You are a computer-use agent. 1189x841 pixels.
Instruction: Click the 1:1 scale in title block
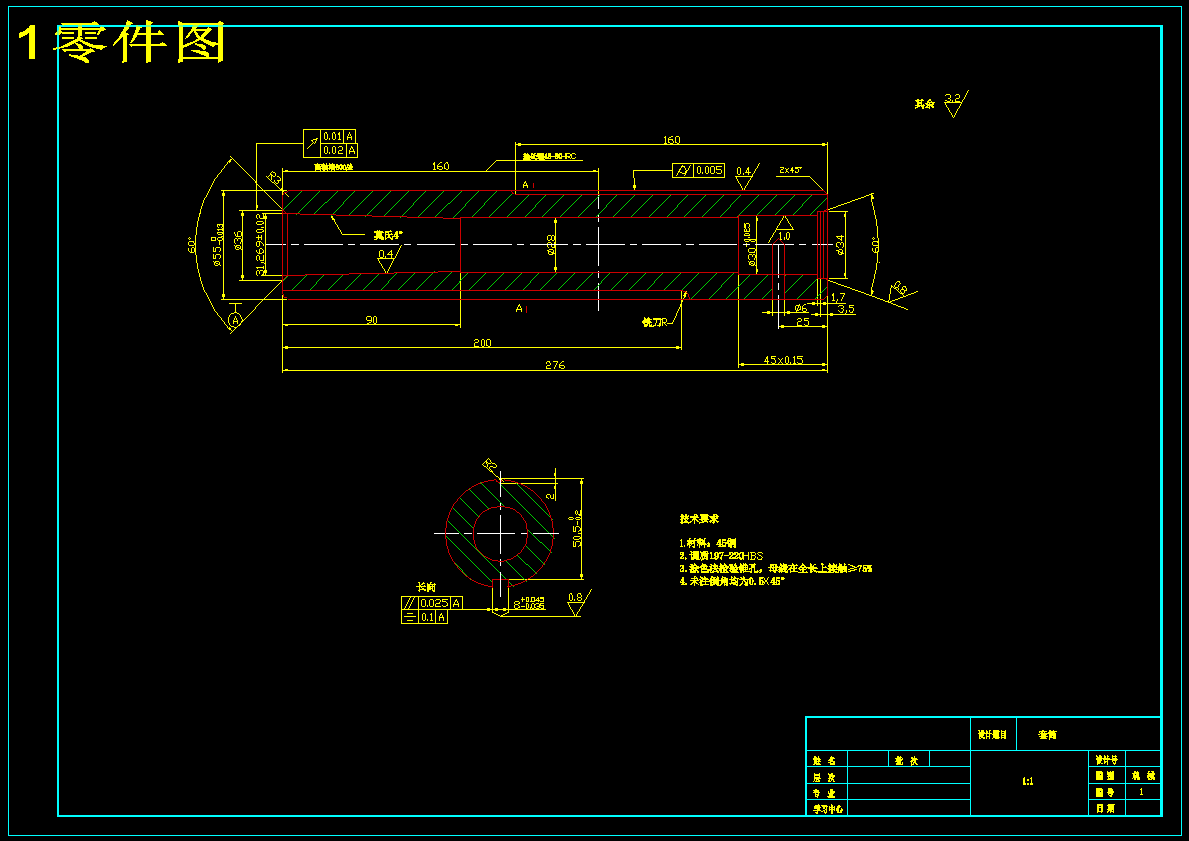click(x=1027, y=781)
